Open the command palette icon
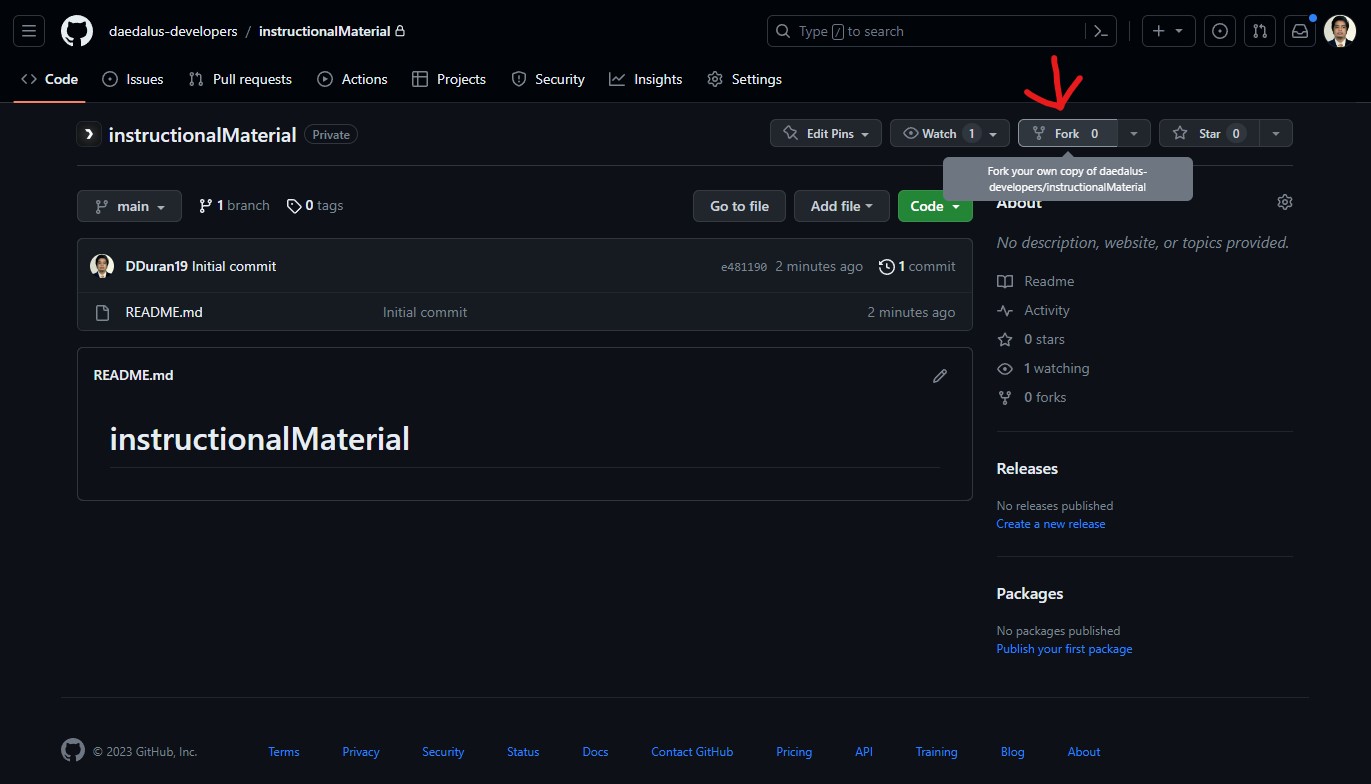Image resolution: width=1371 pixels, height=784 pixels. [1100, 31]
